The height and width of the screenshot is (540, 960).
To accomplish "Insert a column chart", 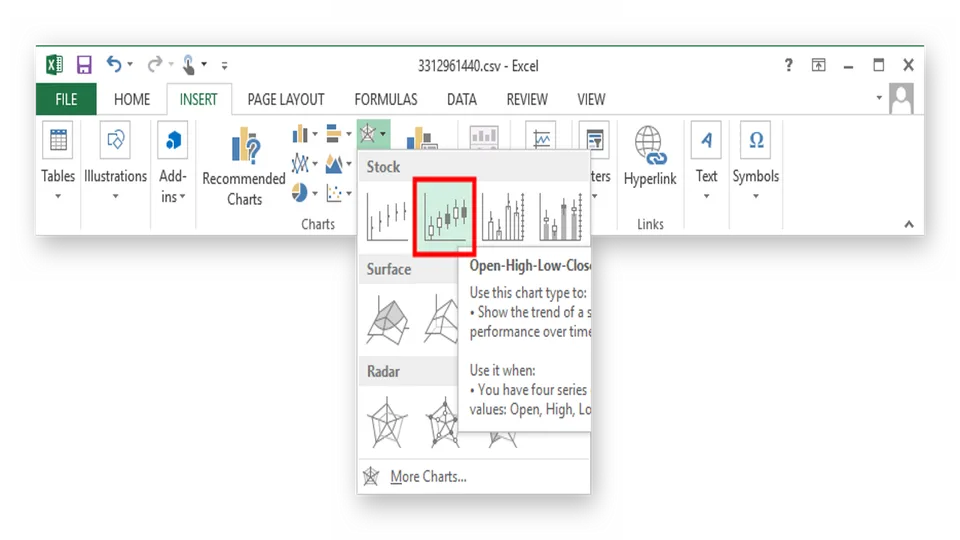I will pyautogui.click(x=300, y=133).
